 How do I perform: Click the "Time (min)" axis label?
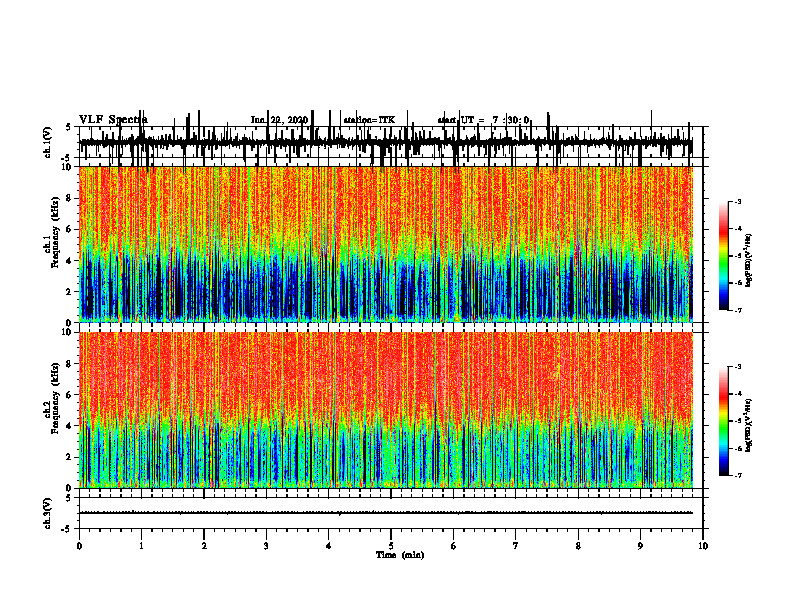click(400, 555)
